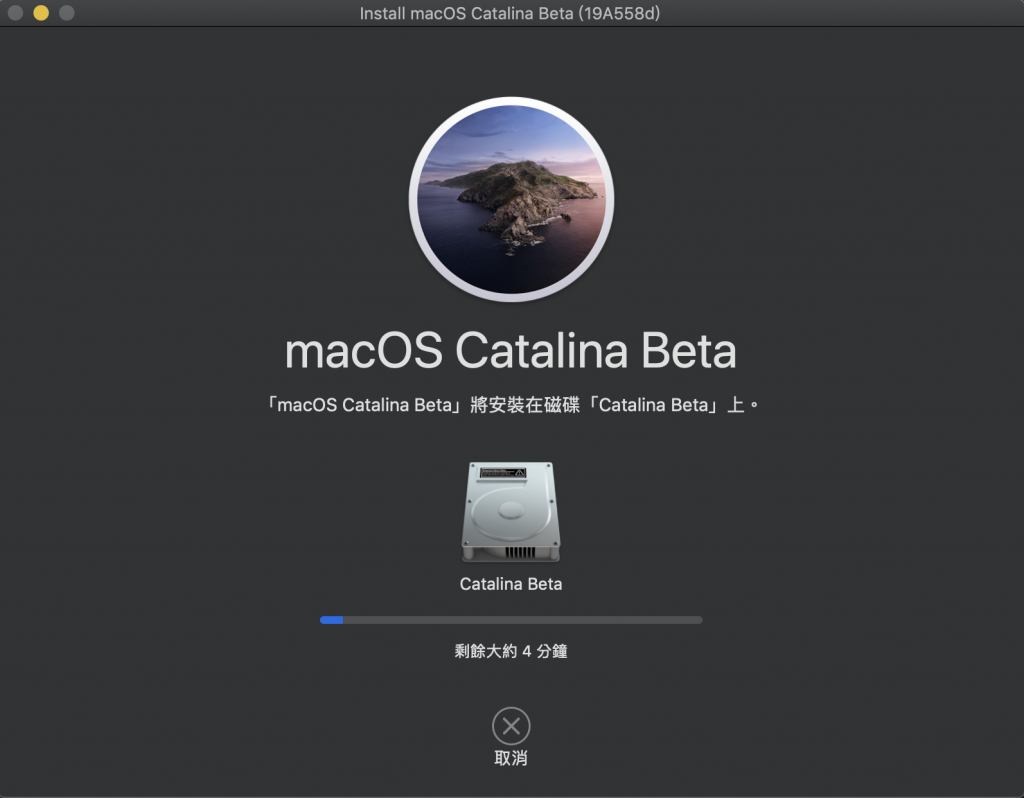Select the Catalina Beta hard drive icon
Image resolution: width=1024 pixels, height=798 pixels.
[x=511, y=511]
